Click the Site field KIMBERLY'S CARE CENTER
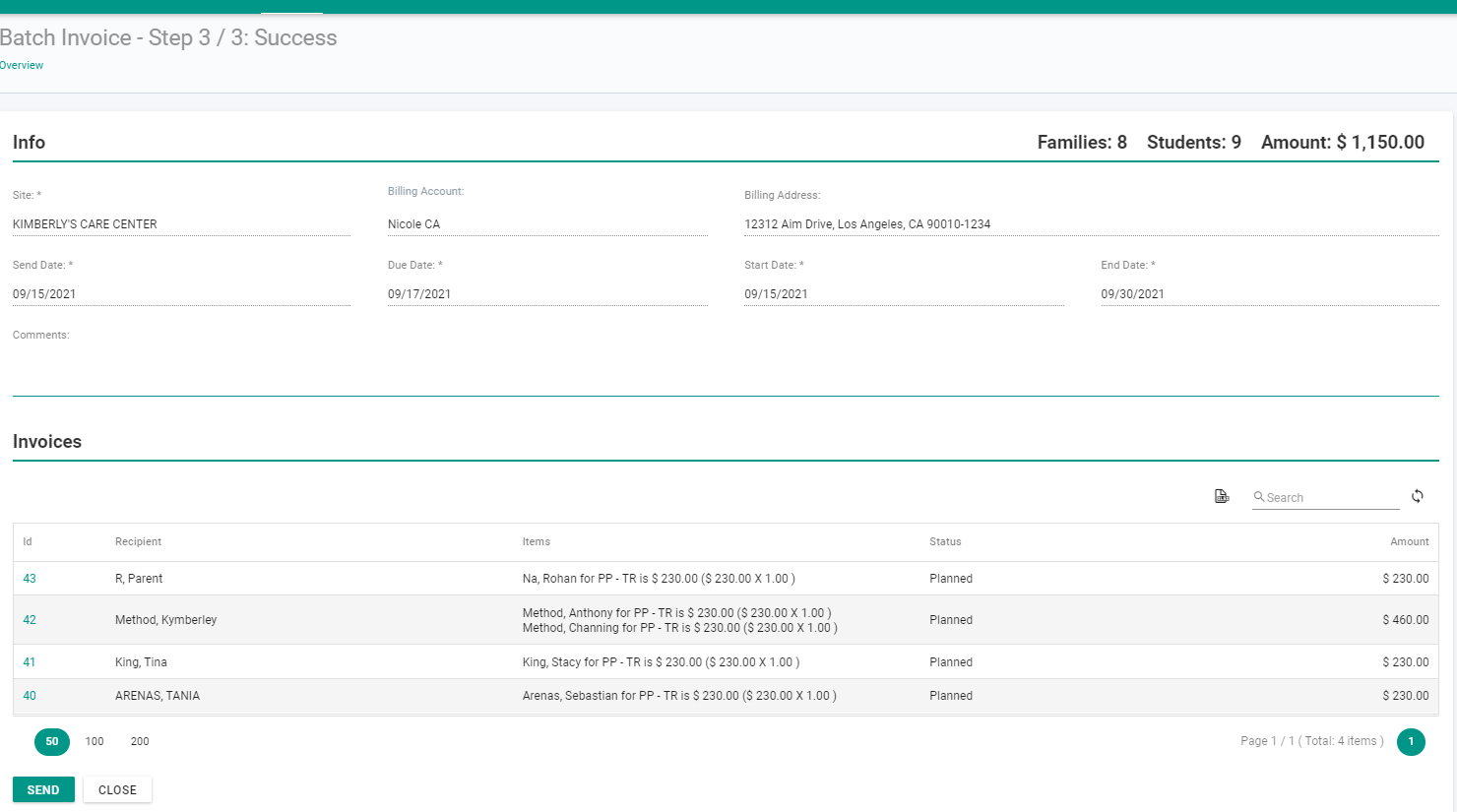 181,224
